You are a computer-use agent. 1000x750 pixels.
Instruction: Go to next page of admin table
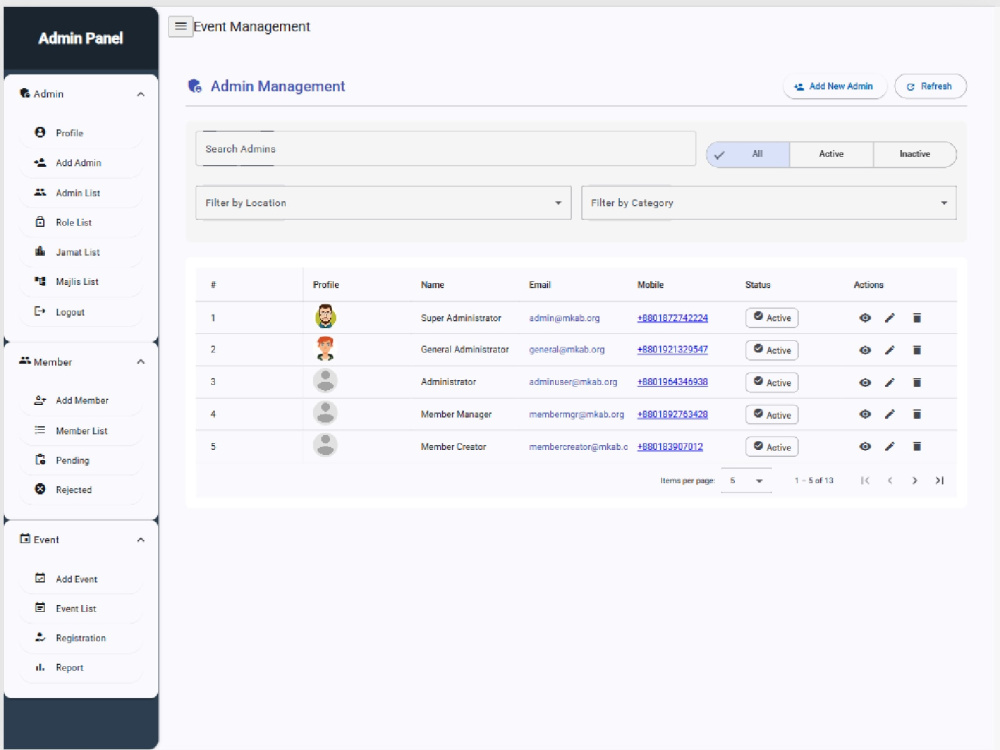(x=915, y=480)
